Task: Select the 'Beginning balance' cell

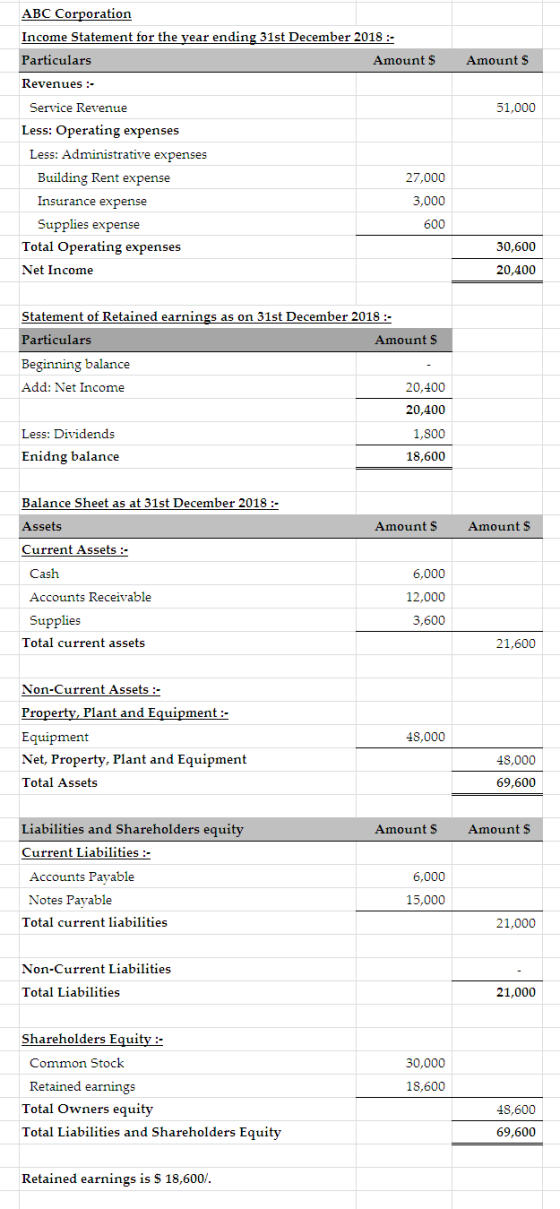Action: pos(75,364)
